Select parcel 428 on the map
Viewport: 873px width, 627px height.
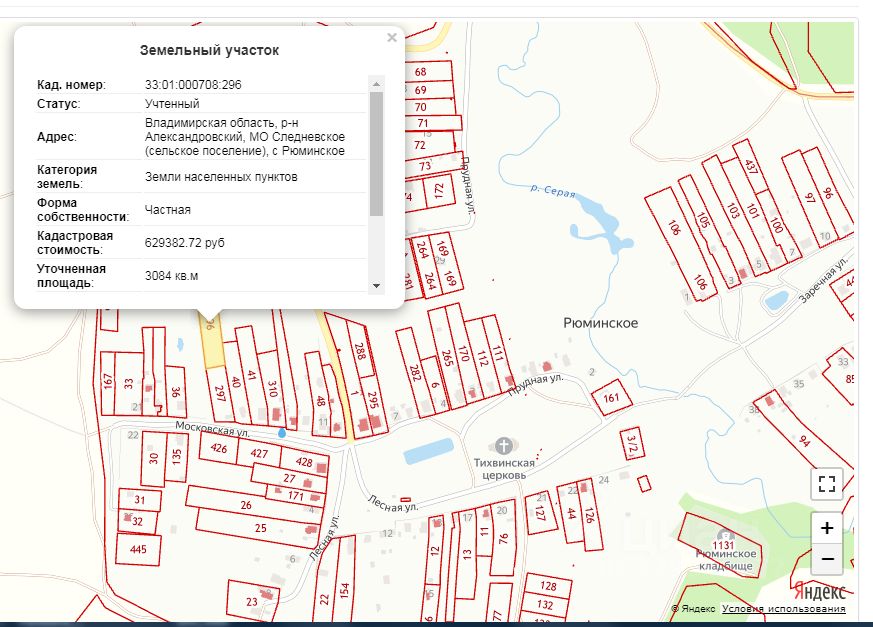304,462
